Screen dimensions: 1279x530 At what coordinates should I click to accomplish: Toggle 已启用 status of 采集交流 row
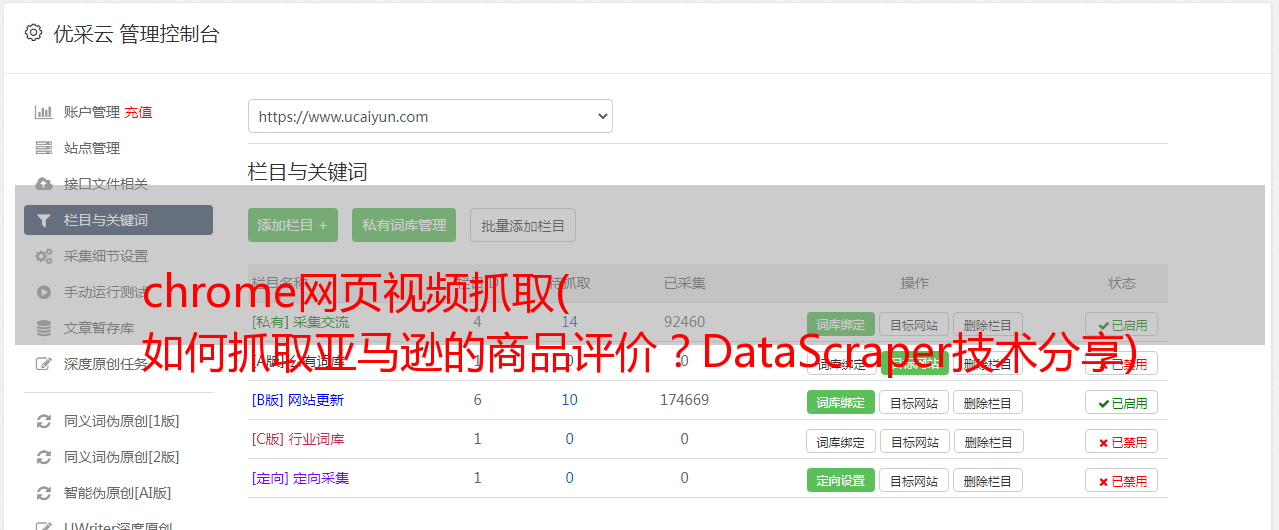[x=1121, y=325]
